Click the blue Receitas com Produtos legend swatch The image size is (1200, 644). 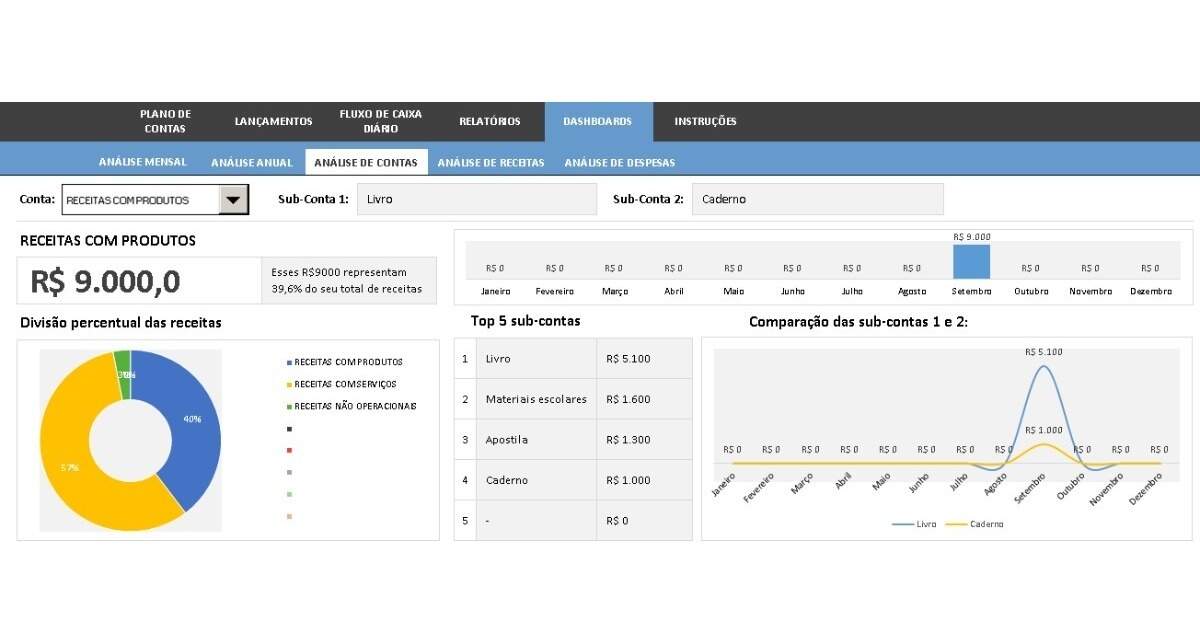pyautogui.click(x=289, y=362)
